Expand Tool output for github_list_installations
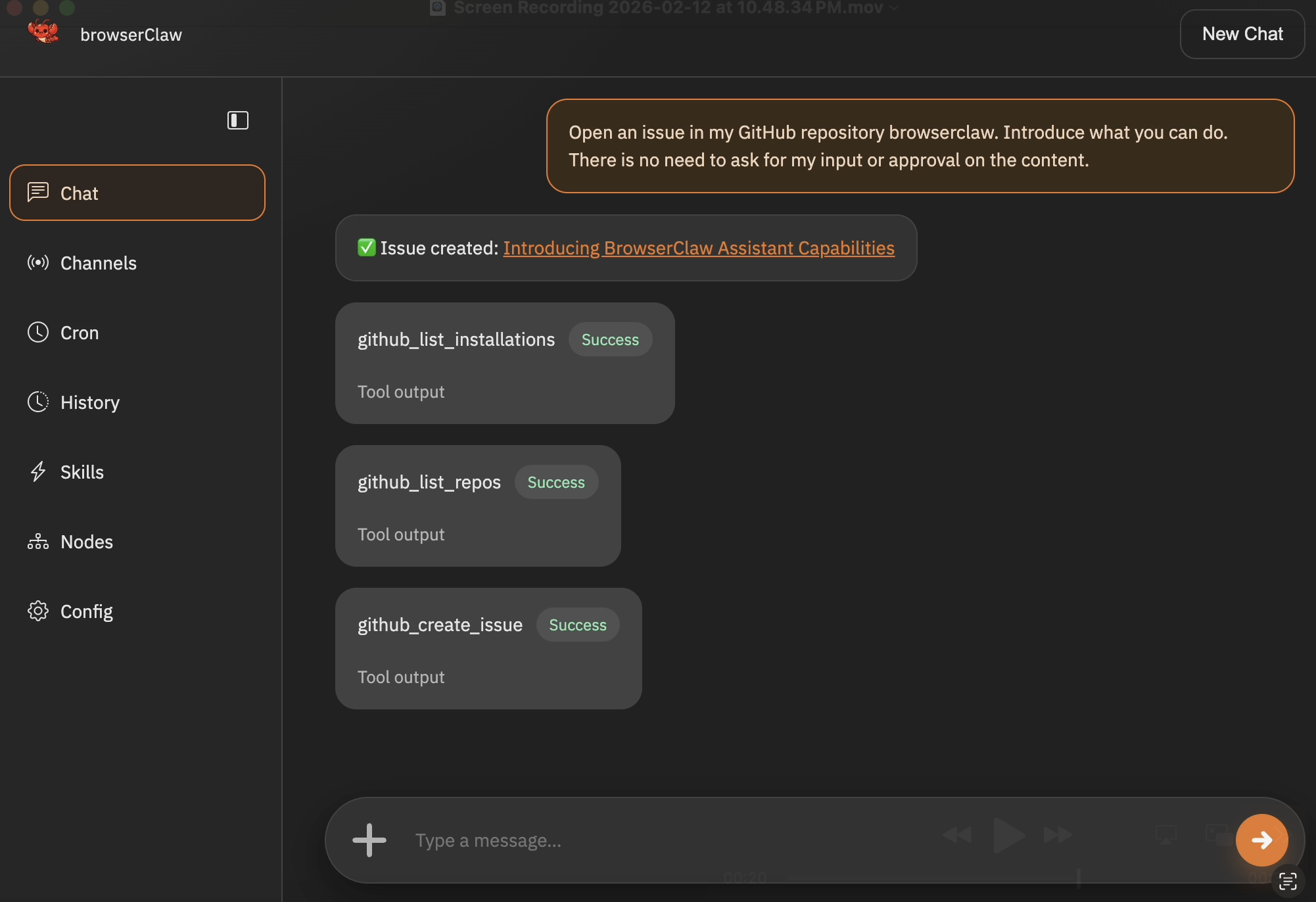 point(401,392)
